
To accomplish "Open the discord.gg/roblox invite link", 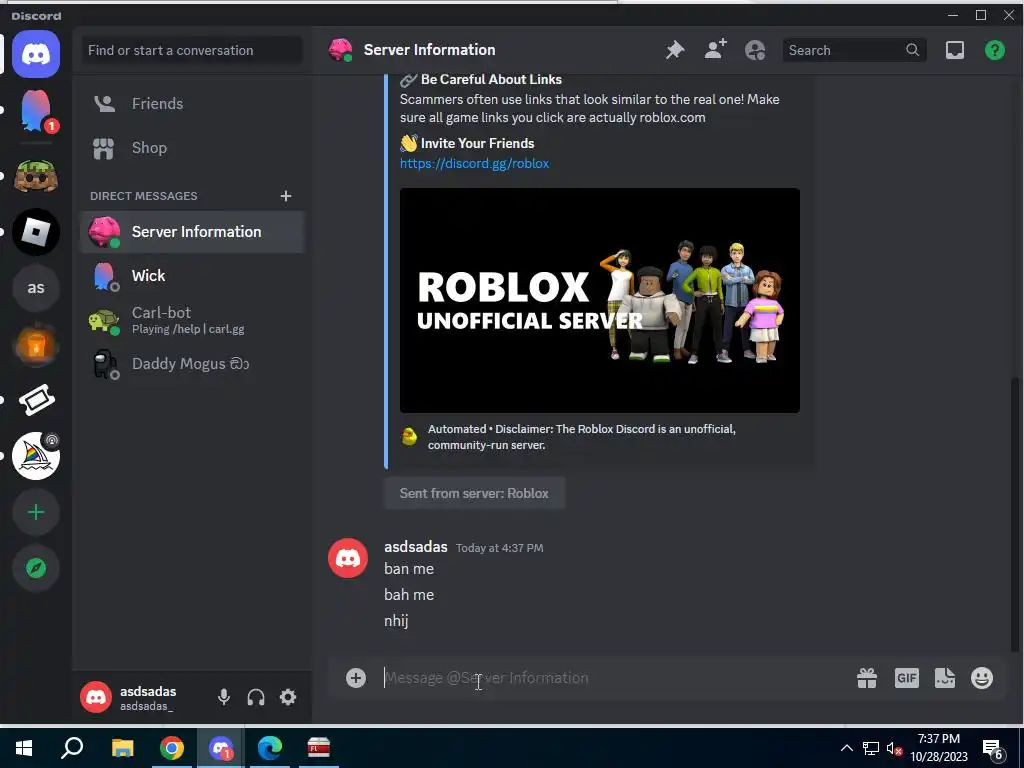I will pyautogui.click(x=474, y=163).
